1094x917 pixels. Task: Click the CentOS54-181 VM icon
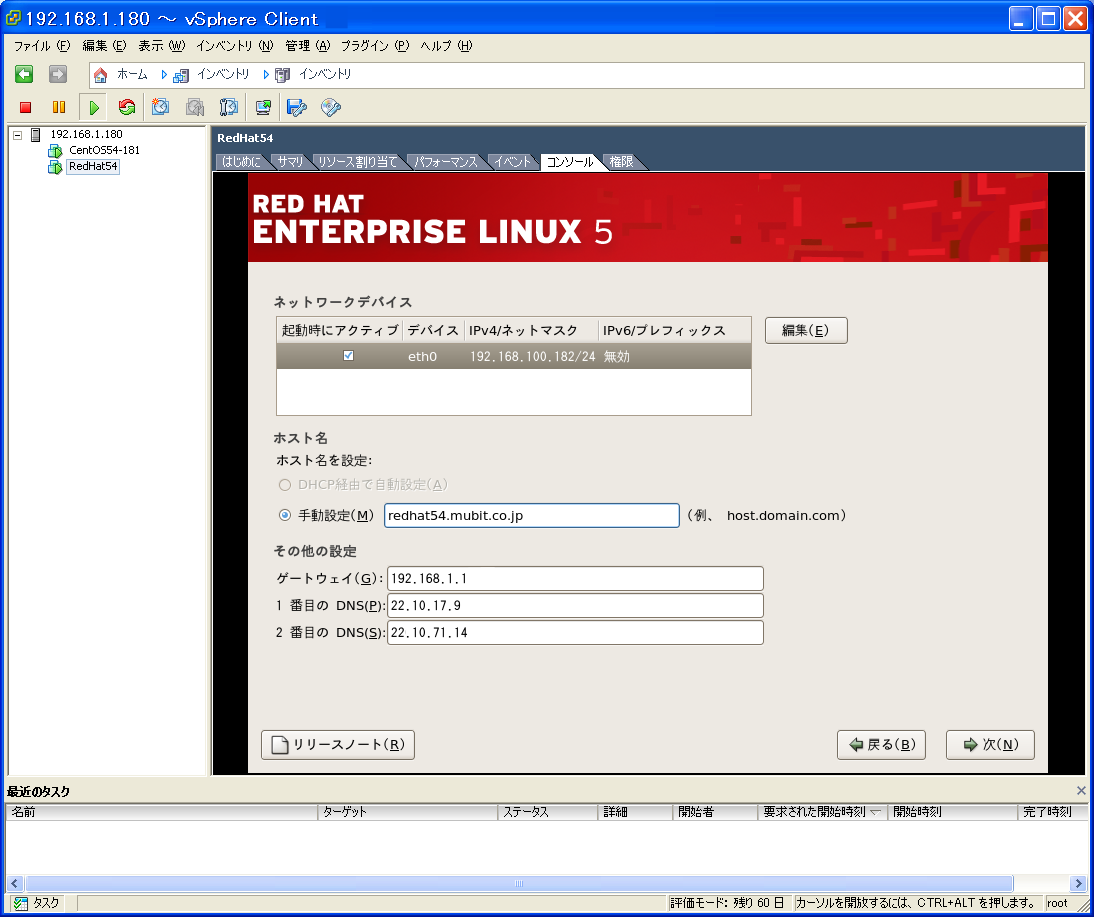55,151
